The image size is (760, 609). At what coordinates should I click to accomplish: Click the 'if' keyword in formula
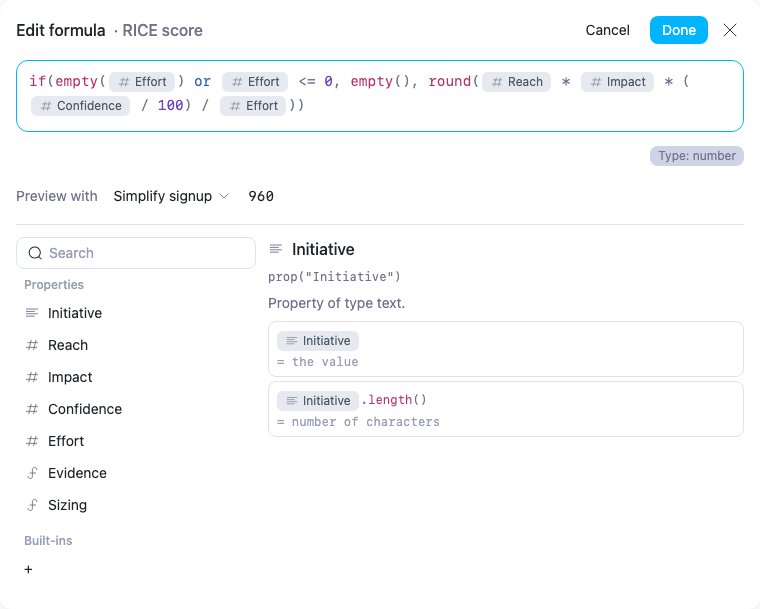click(x=37, y=81)
